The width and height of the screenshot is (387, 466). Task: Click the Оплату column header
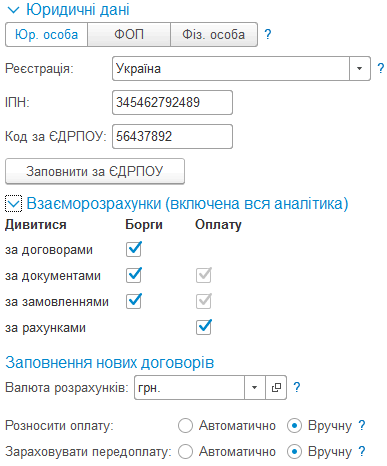pos(218,225)
